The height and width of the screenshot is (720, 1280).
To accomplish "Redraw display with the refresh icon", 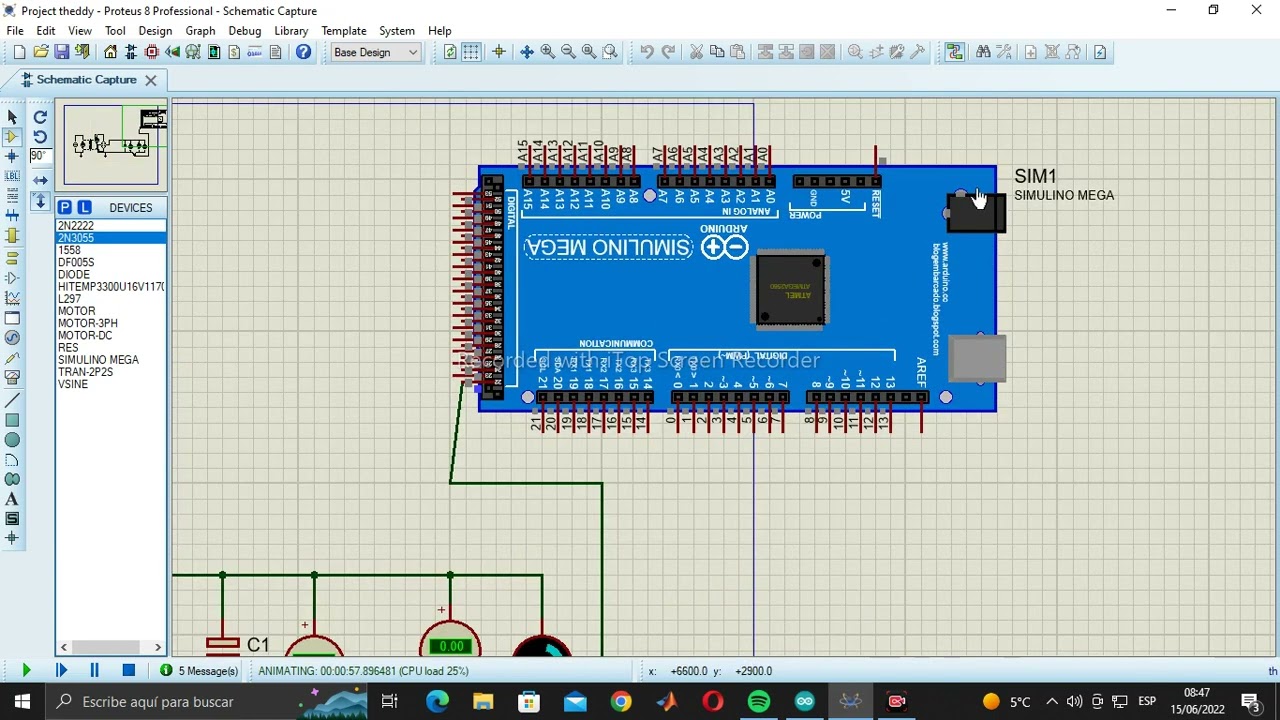I will pyautogui.click(x=450, y=52).
